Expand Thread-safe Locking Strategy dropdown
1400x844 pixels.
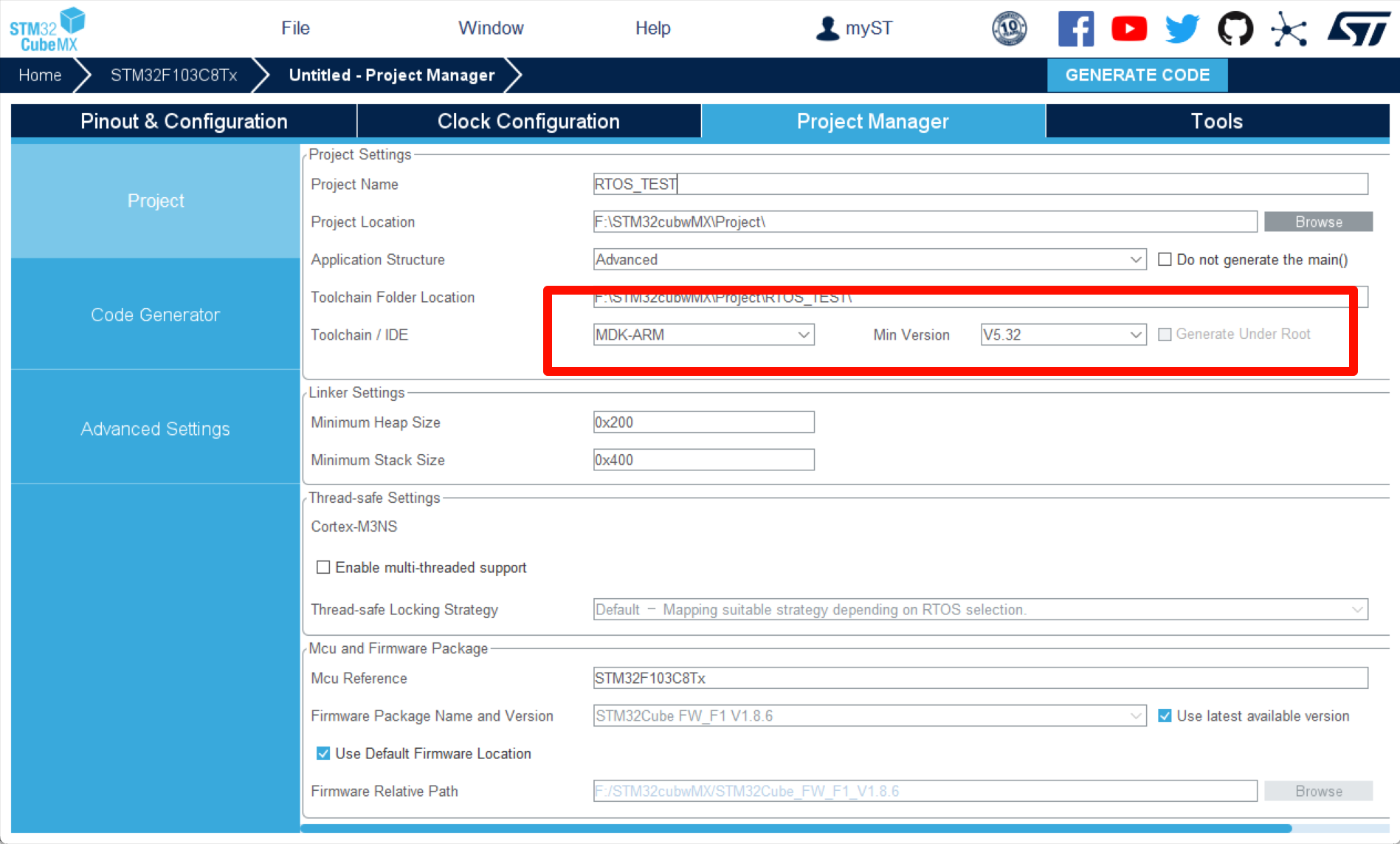pos(980,609)
